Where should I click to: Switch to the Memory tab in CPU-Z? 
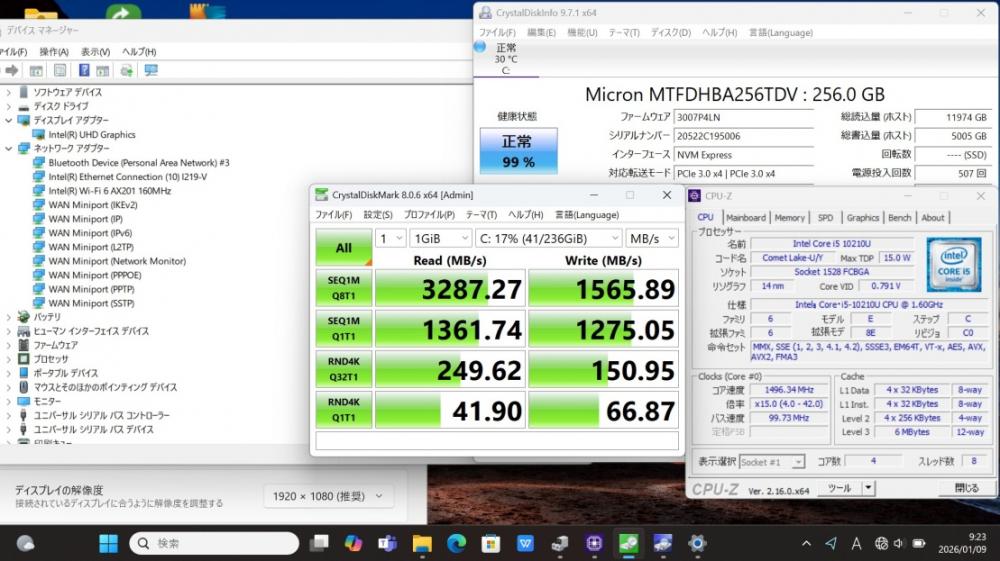(789, 217)
